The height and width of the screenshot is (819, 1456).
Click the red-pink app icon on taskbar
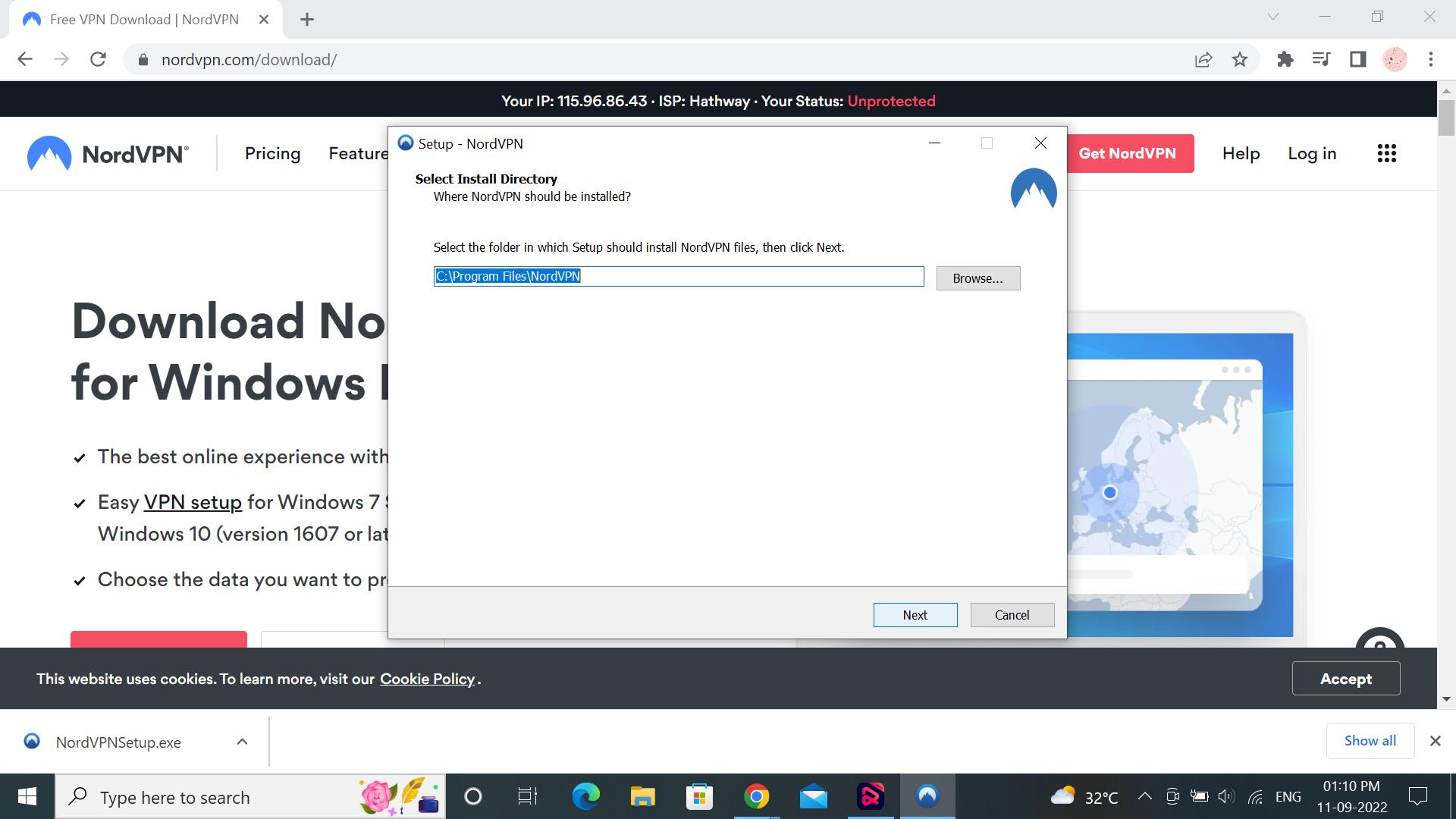[870, 797]
